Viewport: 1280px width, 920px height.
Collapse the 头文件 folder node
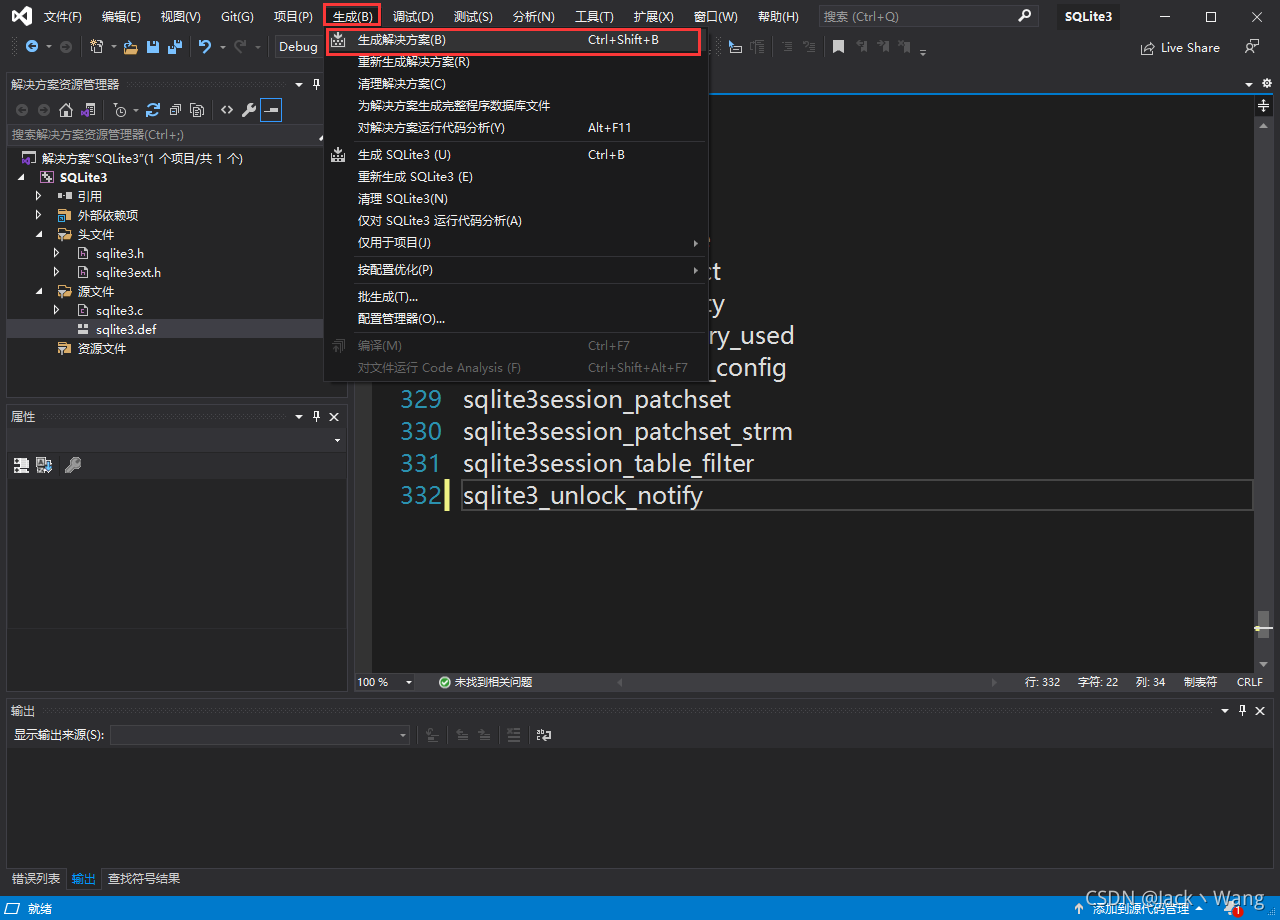[38, 234]
